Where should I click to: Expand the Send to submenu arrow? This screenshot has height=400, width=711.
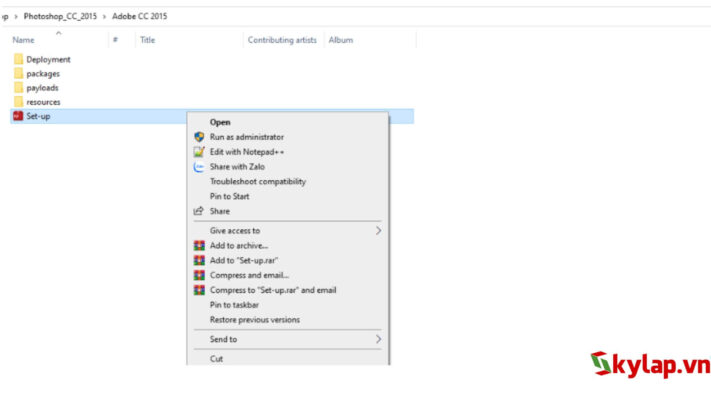coord(378,339)
